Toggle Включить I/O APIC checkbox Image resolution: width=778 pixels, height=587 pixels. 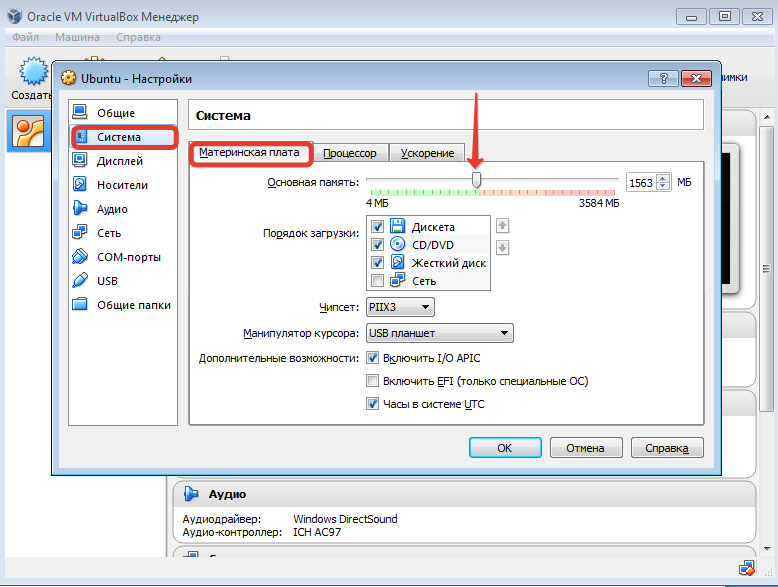(x=372, y=358)
